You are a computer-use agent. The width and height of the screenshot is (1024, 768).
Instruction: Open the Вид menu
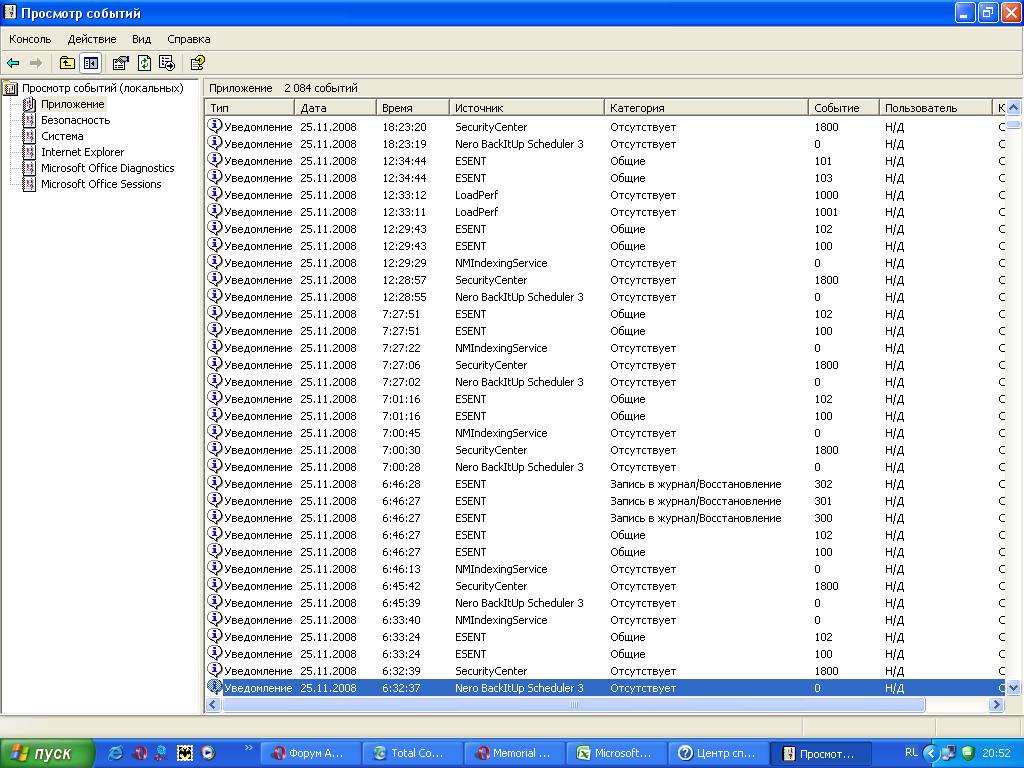point(142,39)
